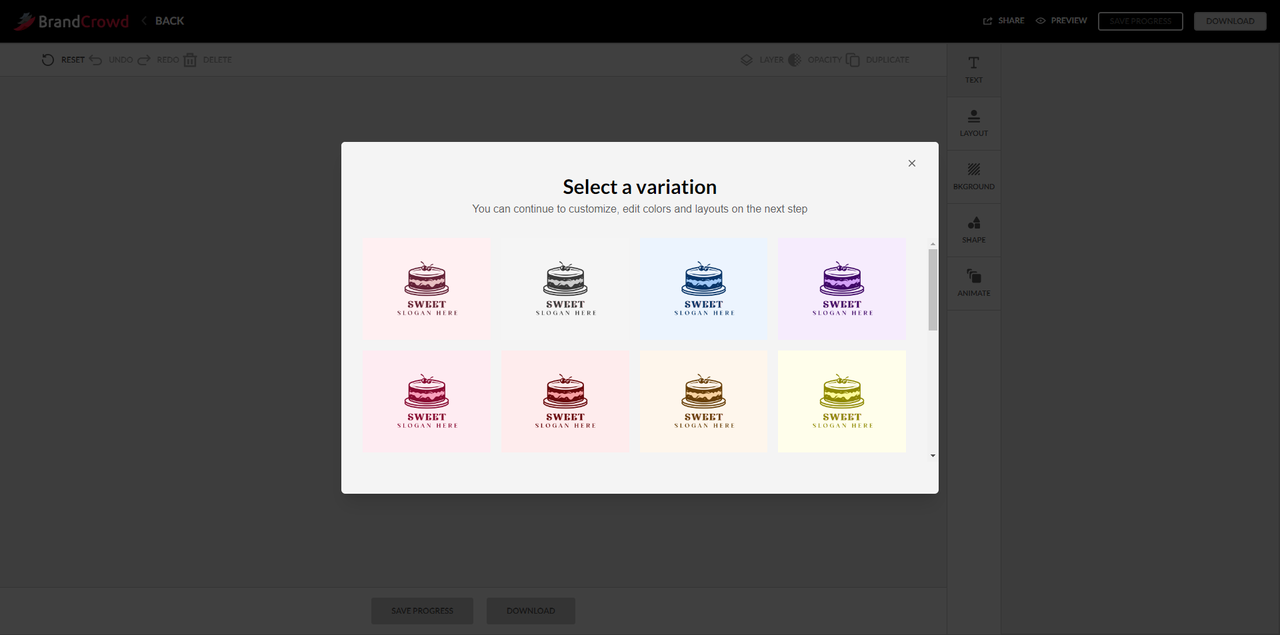Click the customize instructions subtitle text
Screen dimensions: 1280x635
[x=640, y=209]
